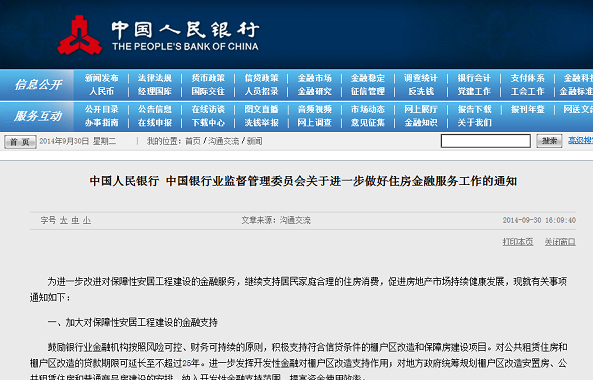
Task: Open 在线访谈 under 服务互动
Action: (x=208, y=109)
